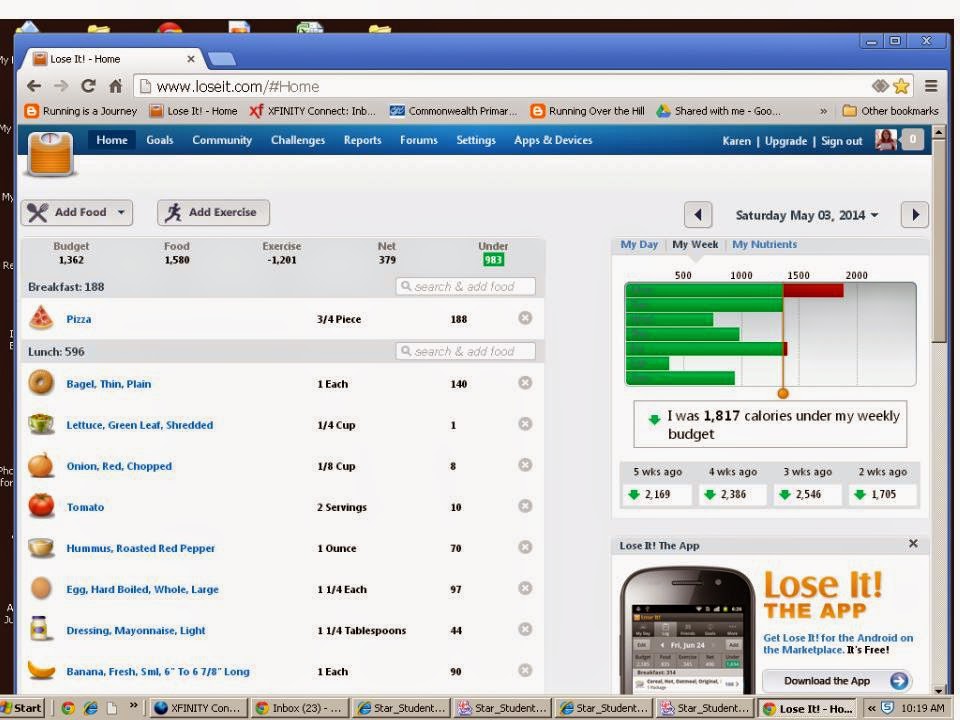Click the Add Exercise button
The image size is (960, 720).
tap(213, 212)
